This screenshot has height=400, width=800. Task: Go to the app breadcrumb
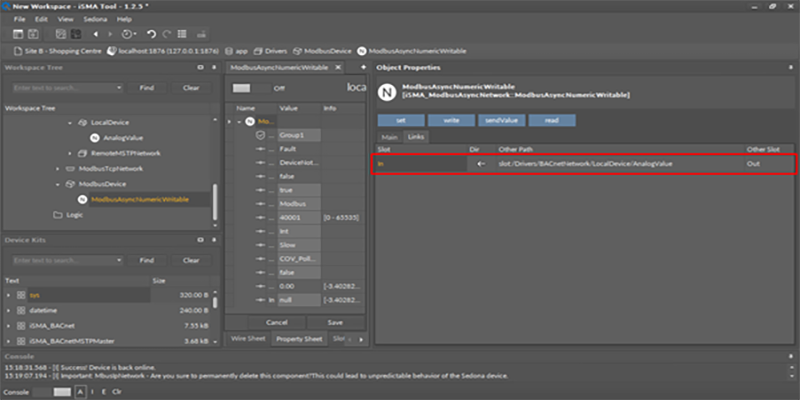tap(237, 51)
